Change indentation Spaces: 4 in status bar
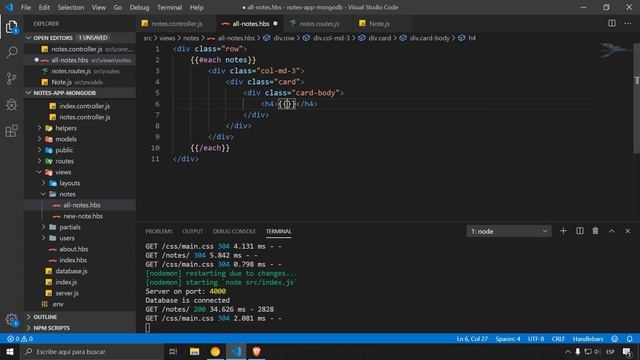The width and height of the screenshot is (640, 360). pyautogui.click(x=508, y=339)
